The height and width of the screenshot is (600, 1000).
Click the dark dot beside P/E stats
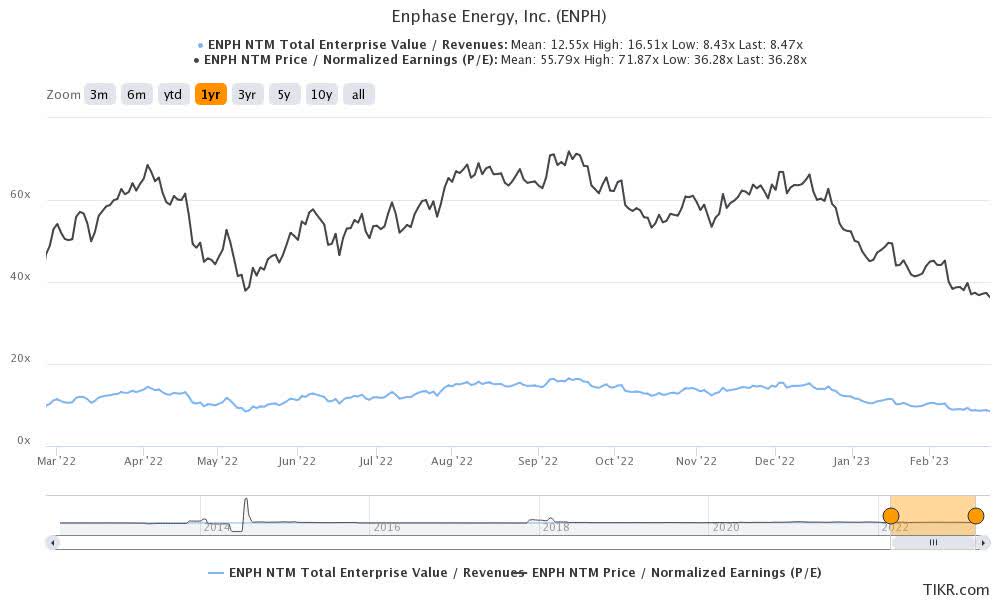click(194, 58)
